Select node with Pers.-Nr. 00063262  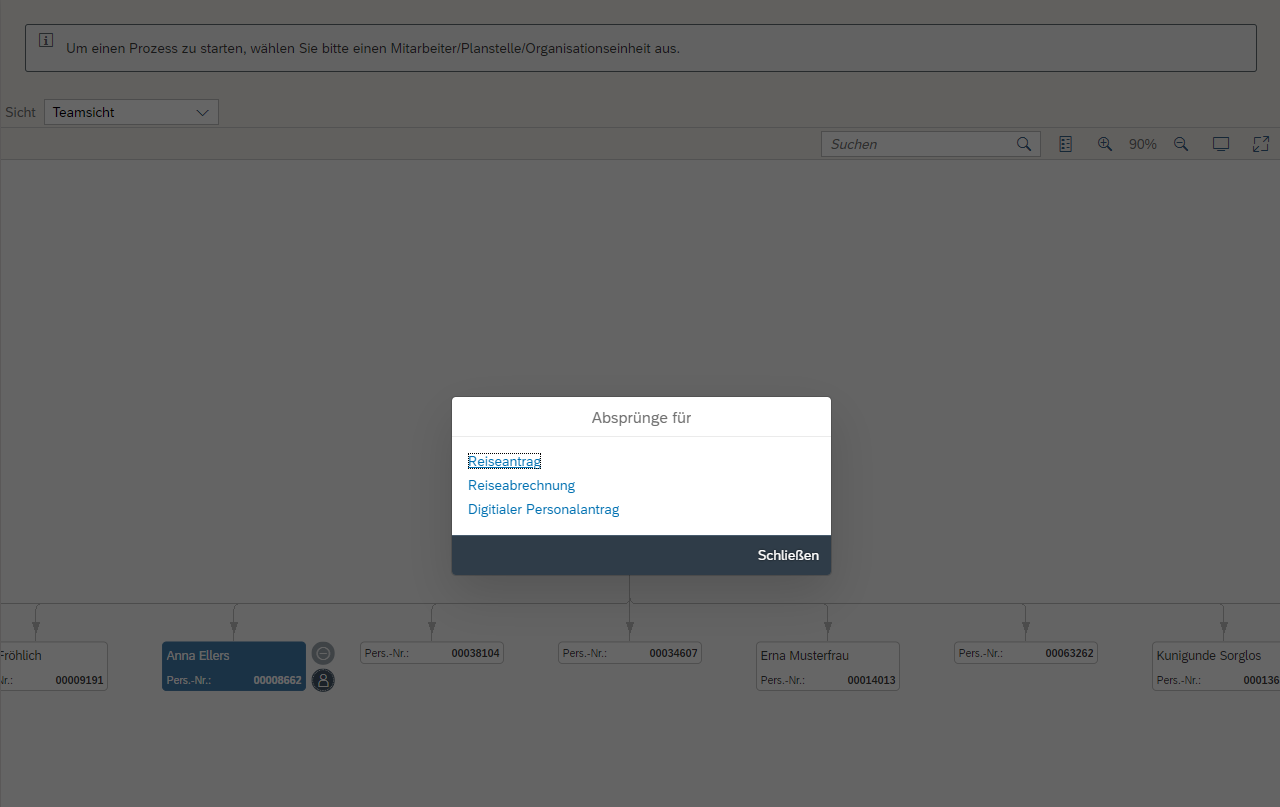[x=1026, y=653]
